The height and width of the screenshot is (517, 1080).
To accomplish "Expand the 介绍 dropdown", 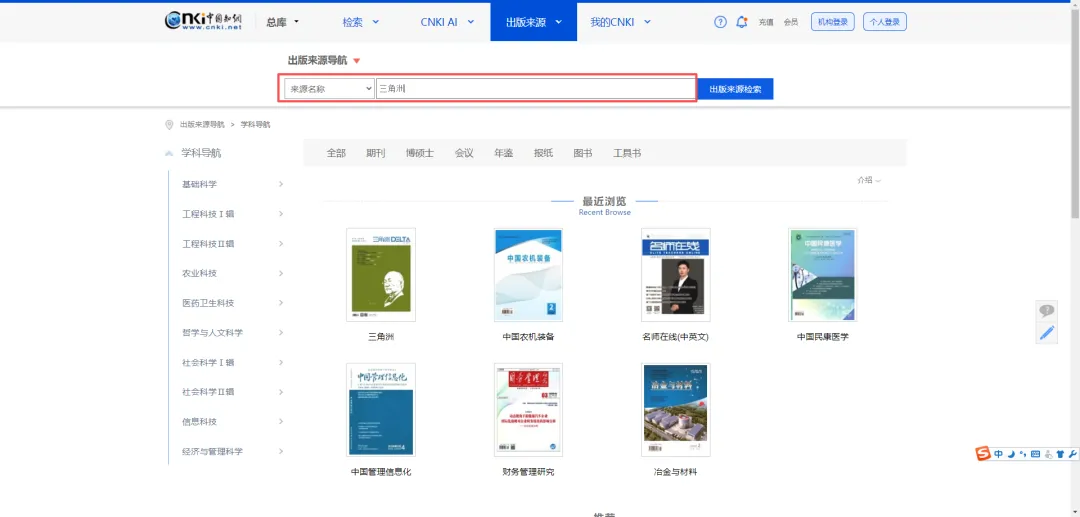I will pyautogui.click(x=869, y=180).
